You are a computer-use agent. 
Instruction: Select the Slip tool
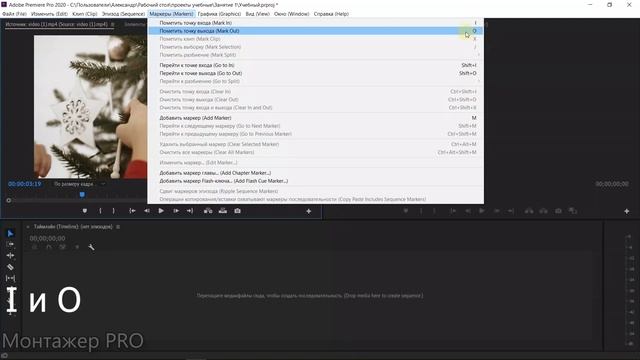tap(10, 278)
